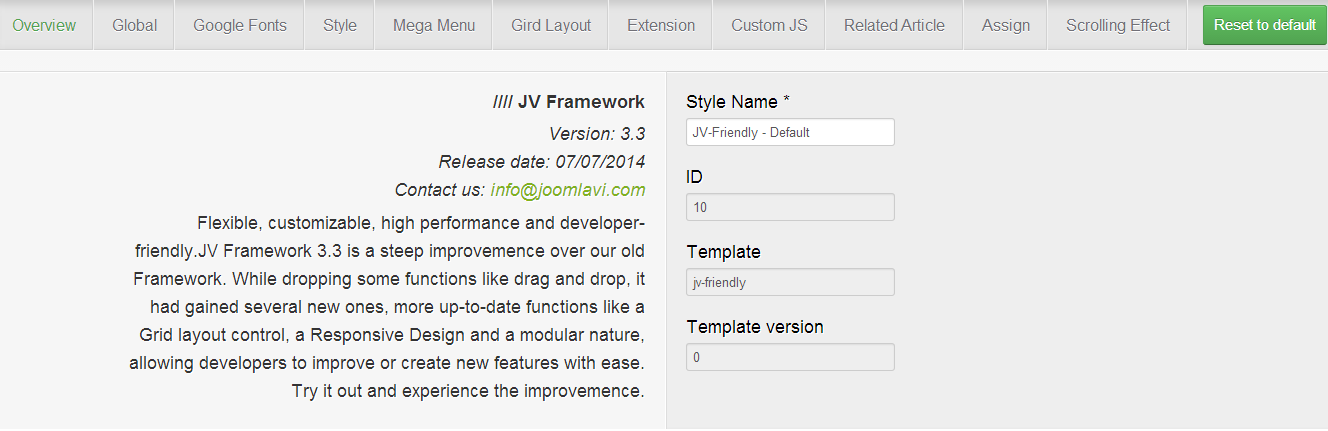This screenshot has height=431, width=1328.
Task: Select the Related Article tab
Action: pyautogui.click(x=894, y=25)
